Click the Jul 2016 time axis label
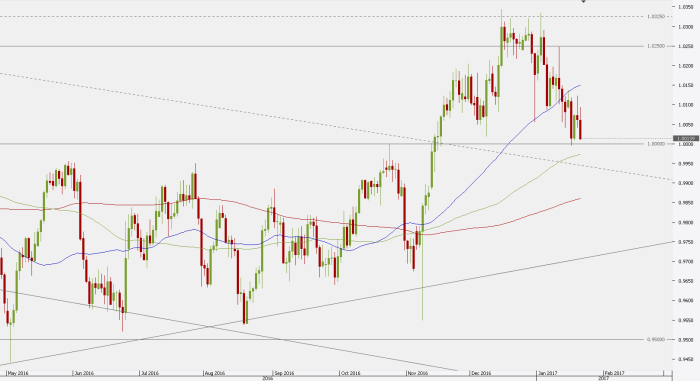Screen dimensions: 700x381 click(x=150, y=373)
